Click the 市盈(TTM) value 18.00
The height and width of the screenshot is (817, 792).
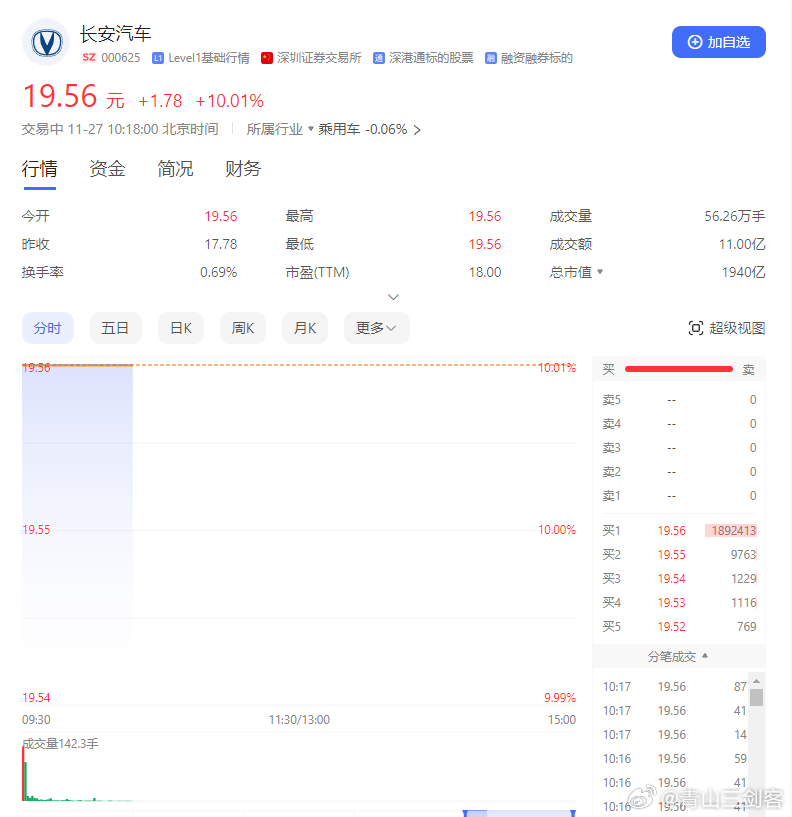click(485, 272)
